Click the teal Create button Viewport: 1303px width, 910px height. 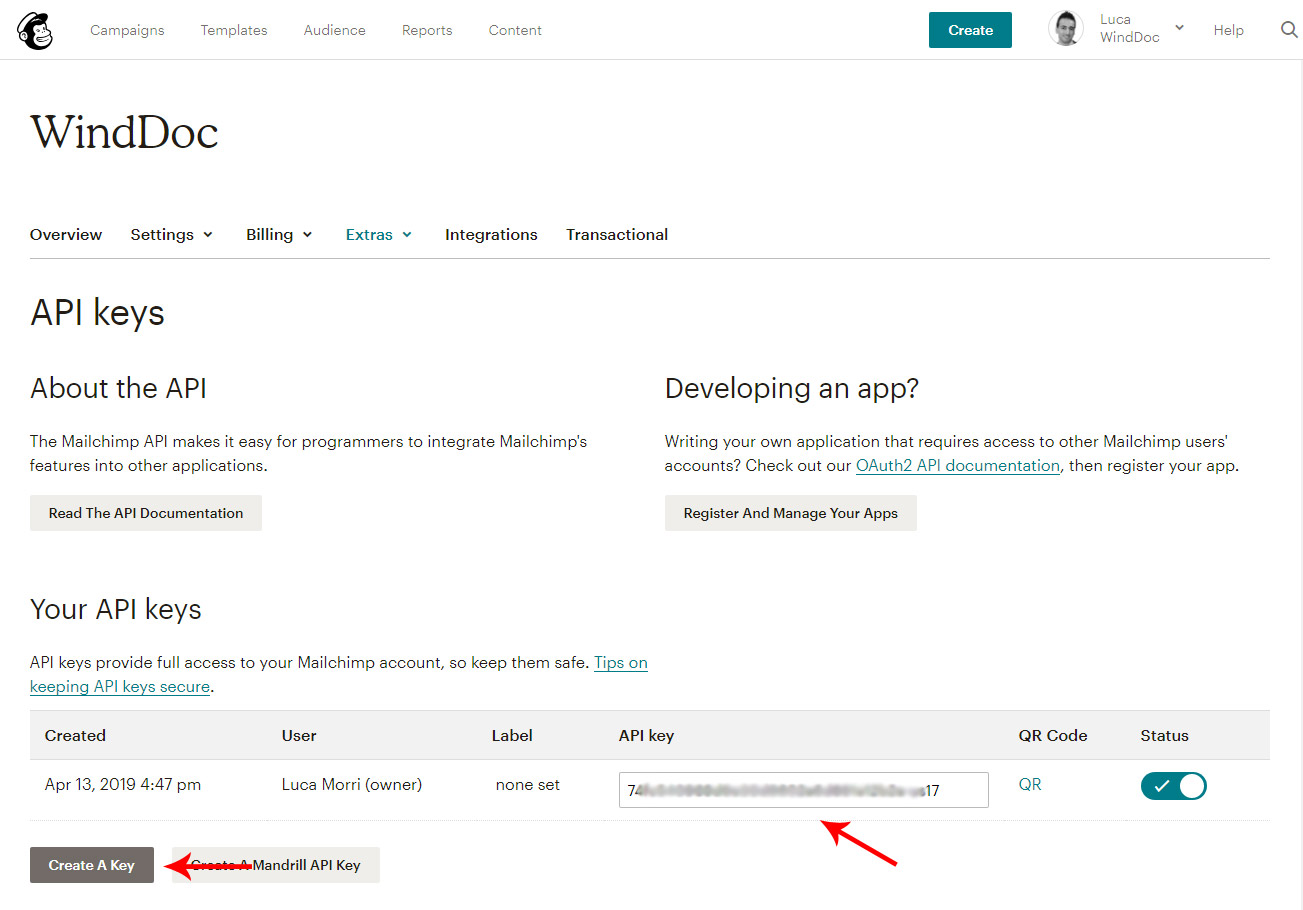[970, 30]
